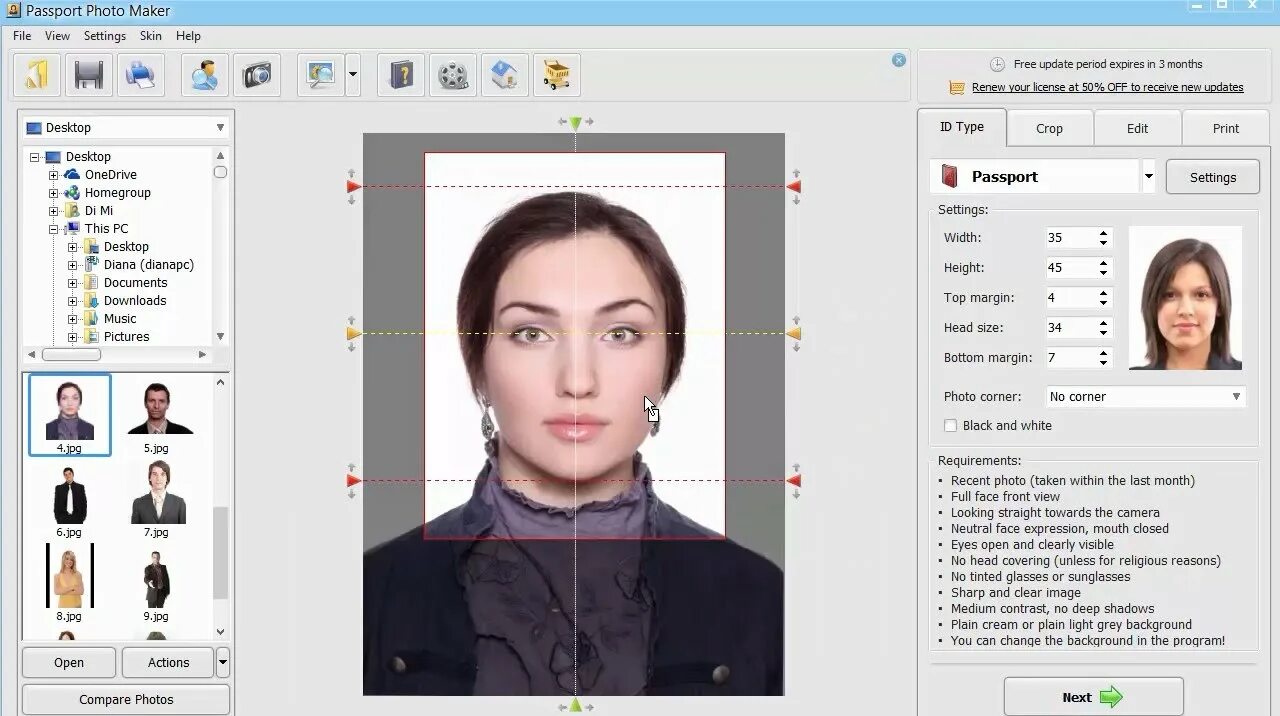Viewport: 1280px width, 716px height.
Task: Increase the Height value with the up arrow
Action: [x=1104, y=263]
